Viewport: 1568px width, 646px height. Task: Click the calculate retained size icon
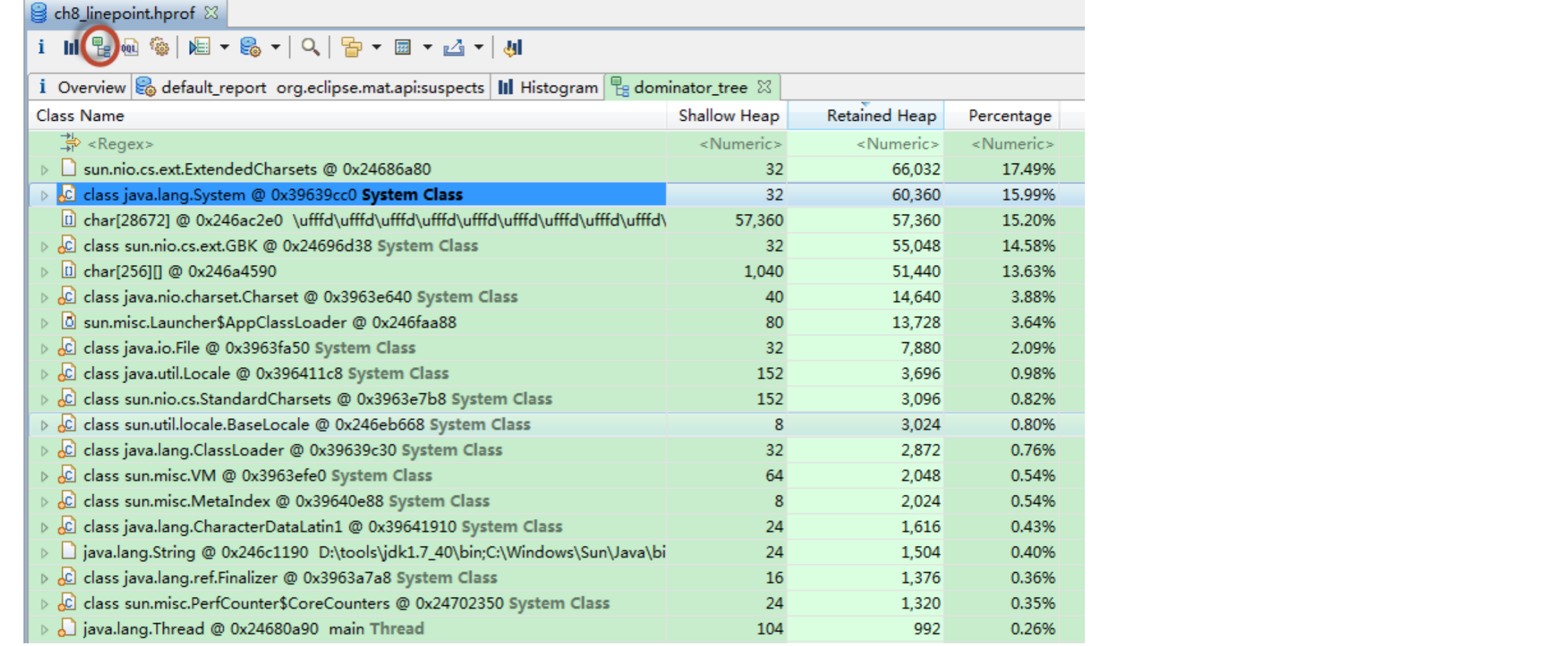[403, 47]
